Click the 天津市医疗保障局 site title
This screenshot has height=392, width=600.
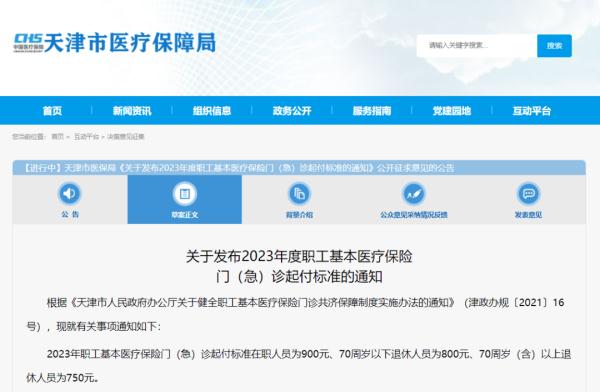click(x=130, y=42)
